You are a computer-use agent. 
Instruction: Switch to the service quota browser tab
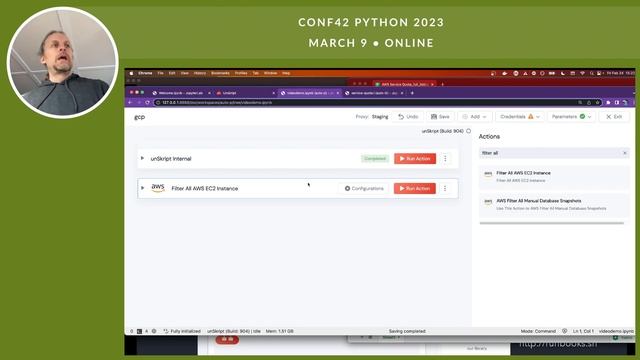[373, 93]
